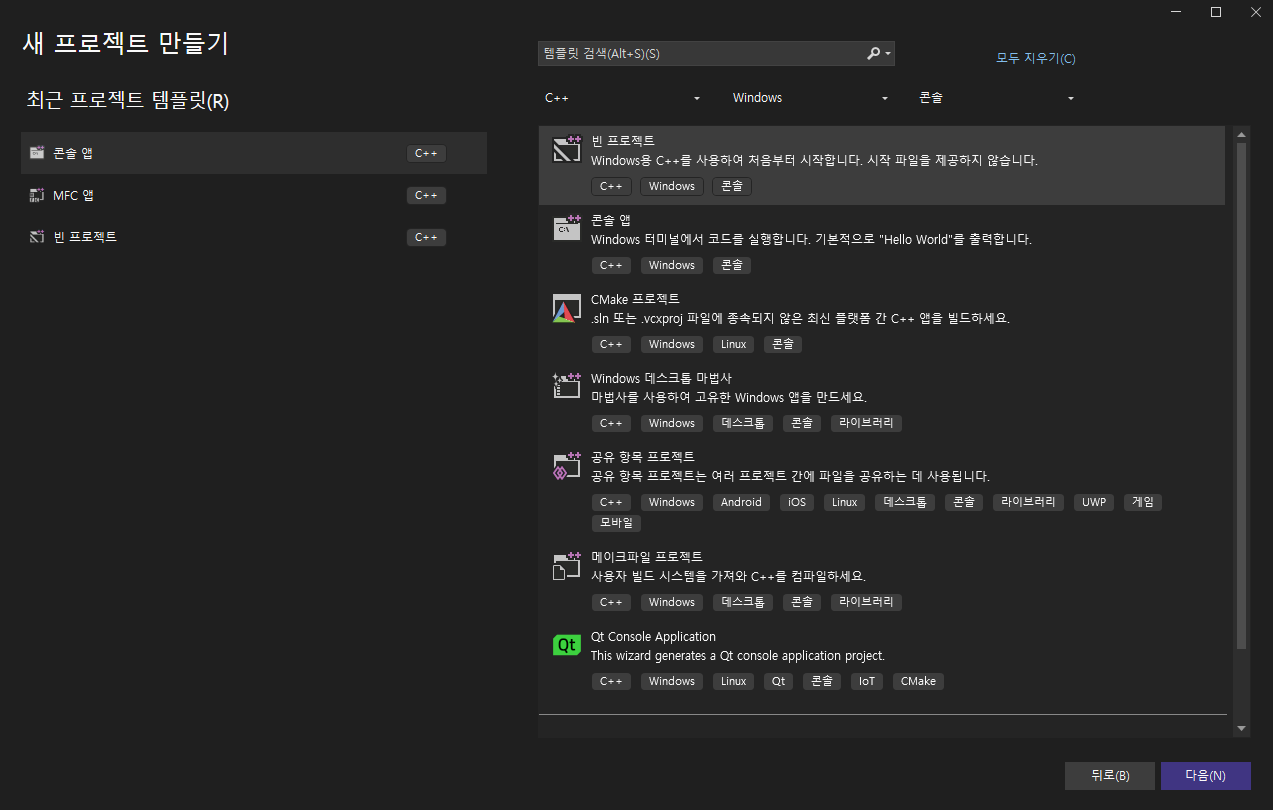This screenshot has width=1273, height=810.
Task: Click the recent 콘솔 앱 template icon
Action: [x=37, y=153]
